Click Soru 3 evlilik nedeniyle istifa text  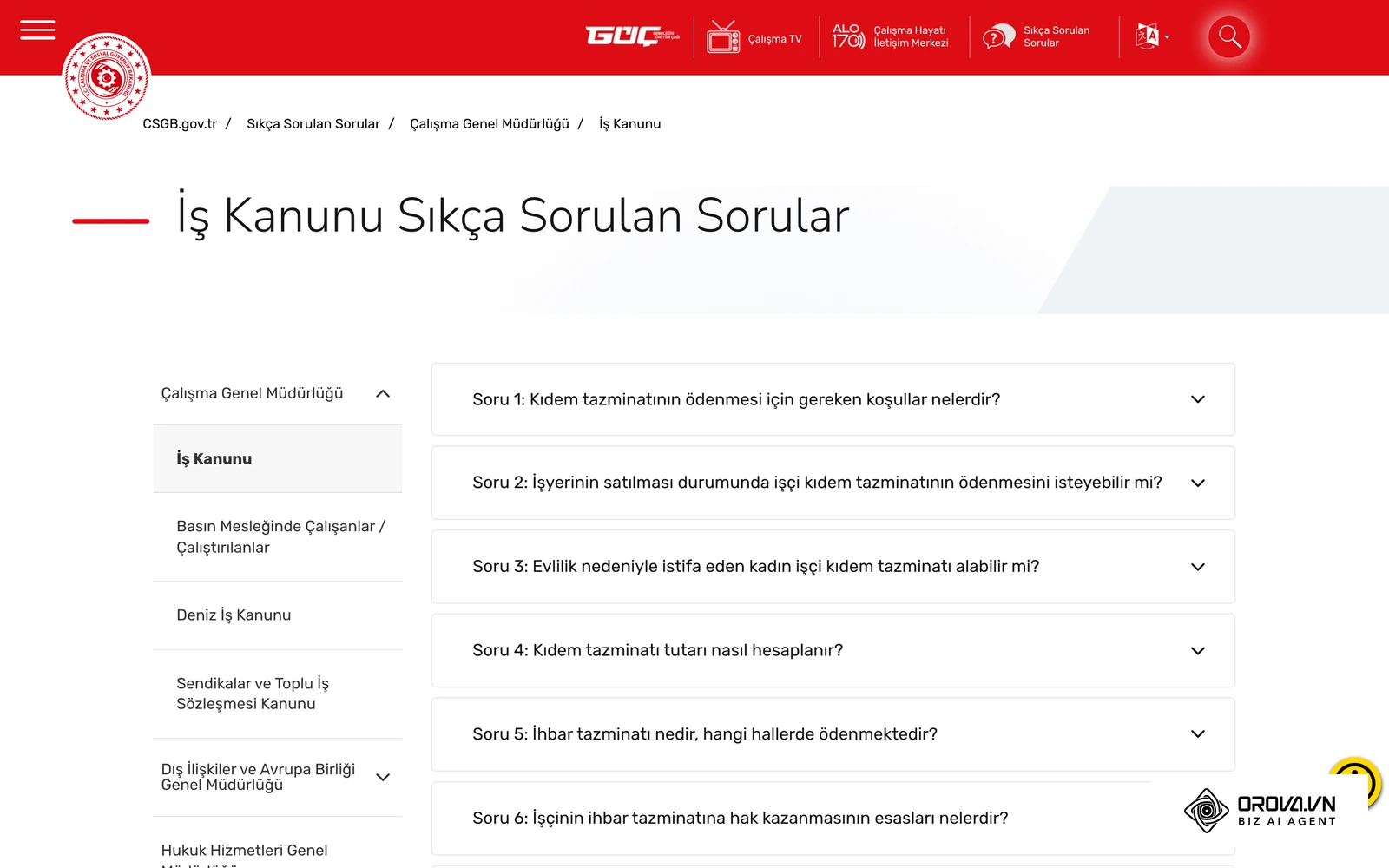[x=755, y=567]
